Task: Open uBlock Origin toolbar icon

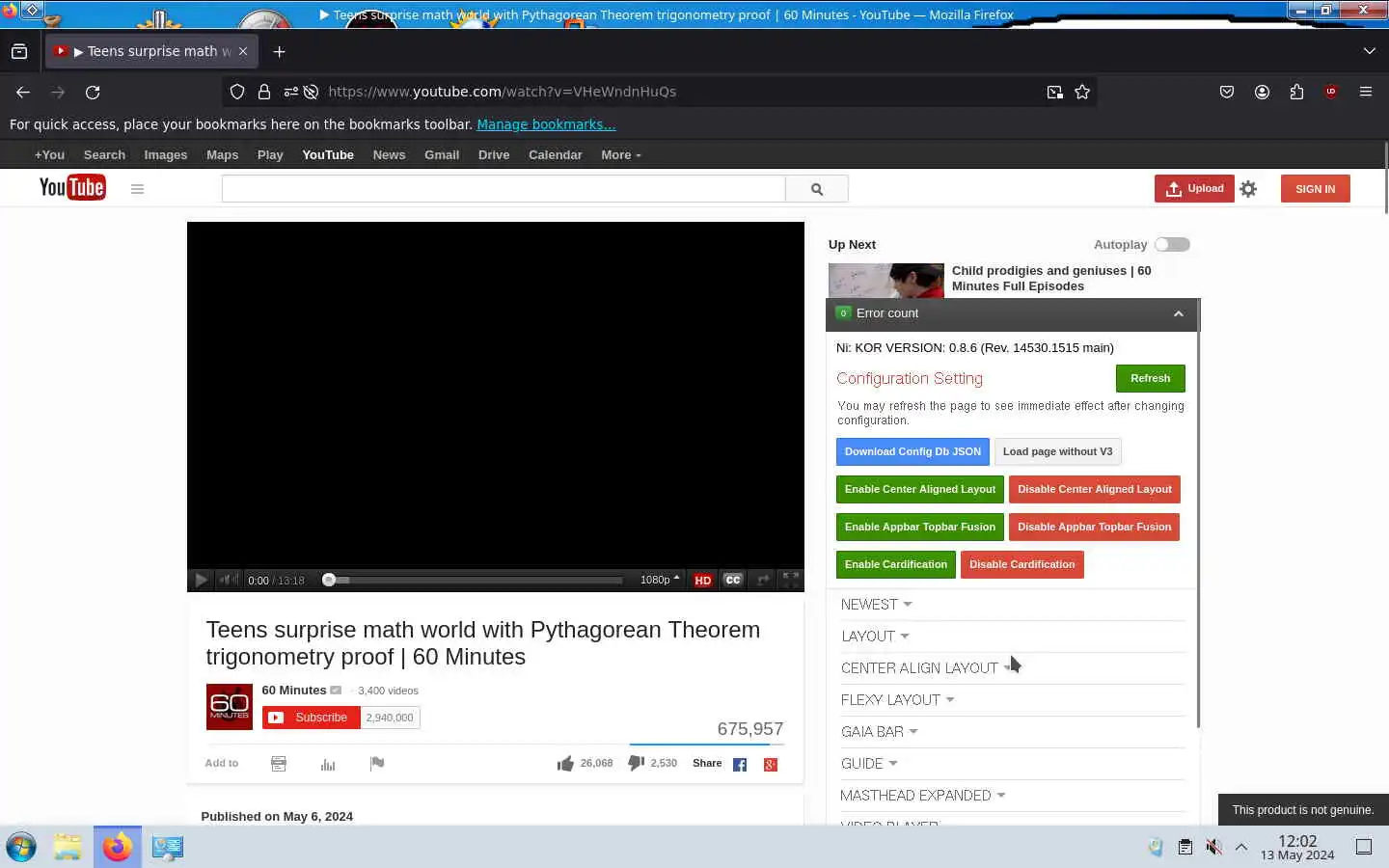Action: (1331, 92)
